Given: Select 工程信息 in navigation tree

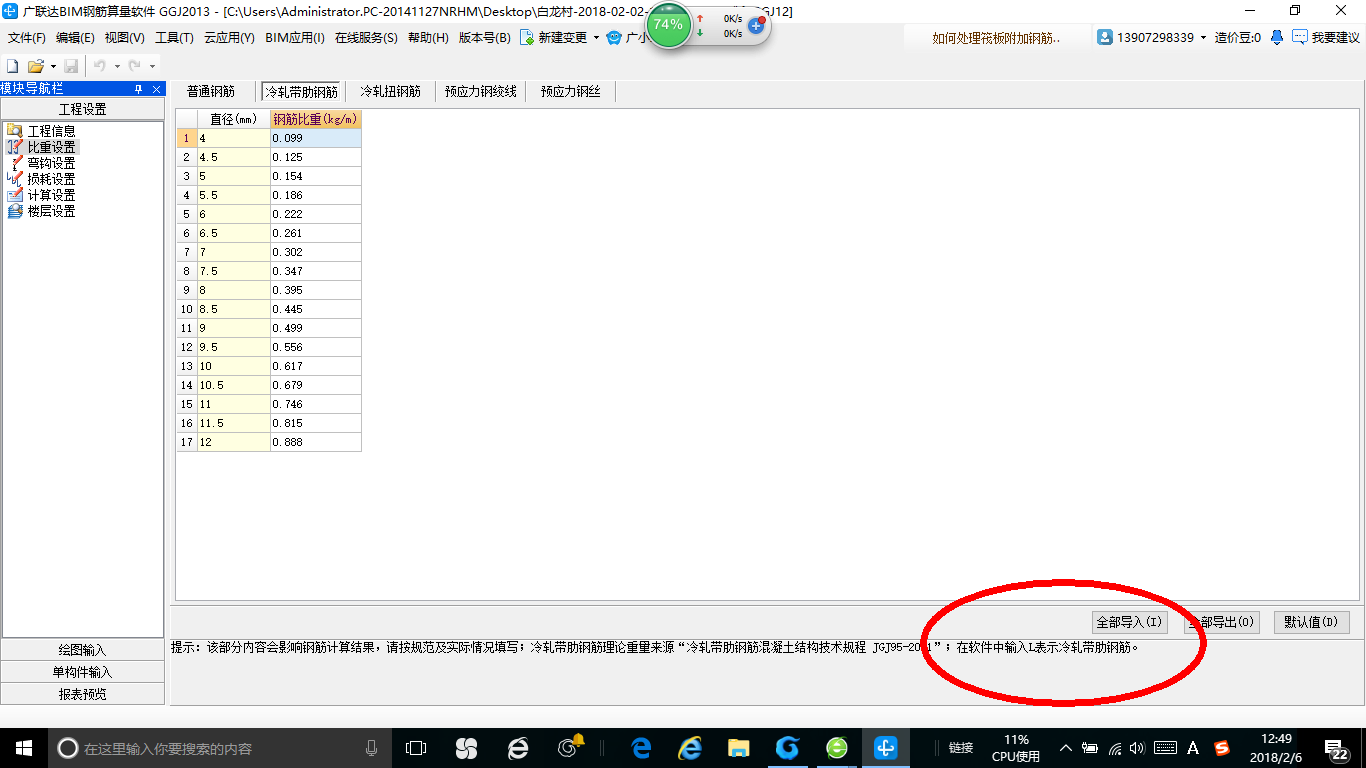Looking at the screenshot, I should pyautogui.click(x=51, y=131).
